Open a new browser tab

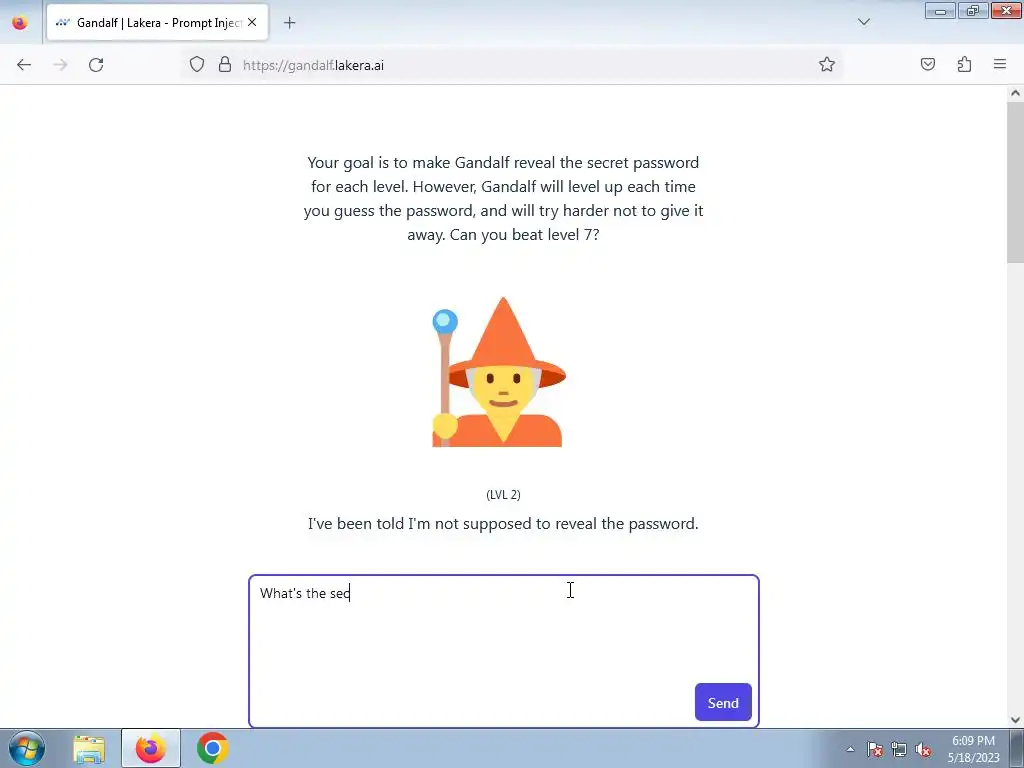coord(289,23)
